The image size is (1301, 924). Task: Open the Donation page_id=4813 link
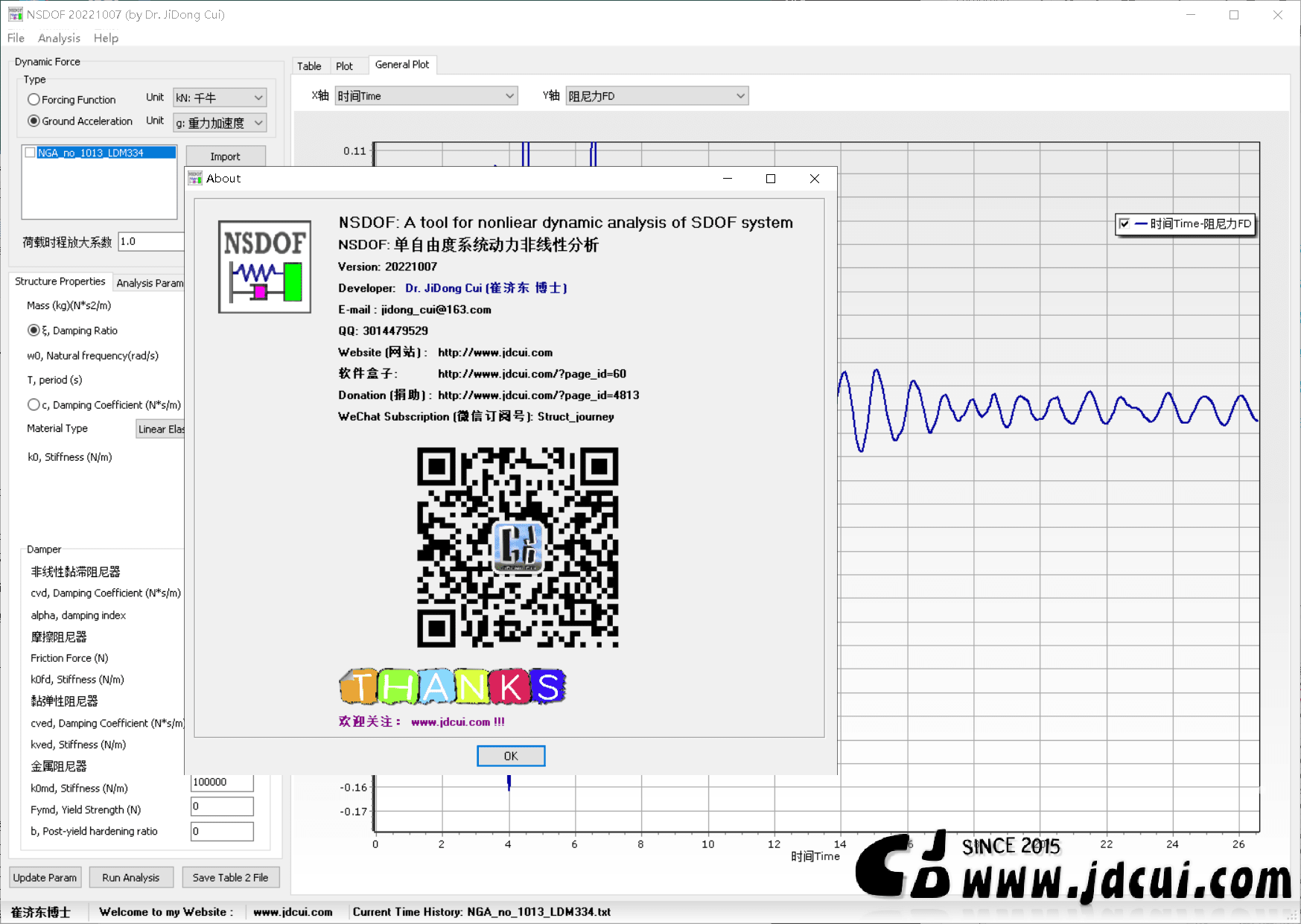[538, 395]
